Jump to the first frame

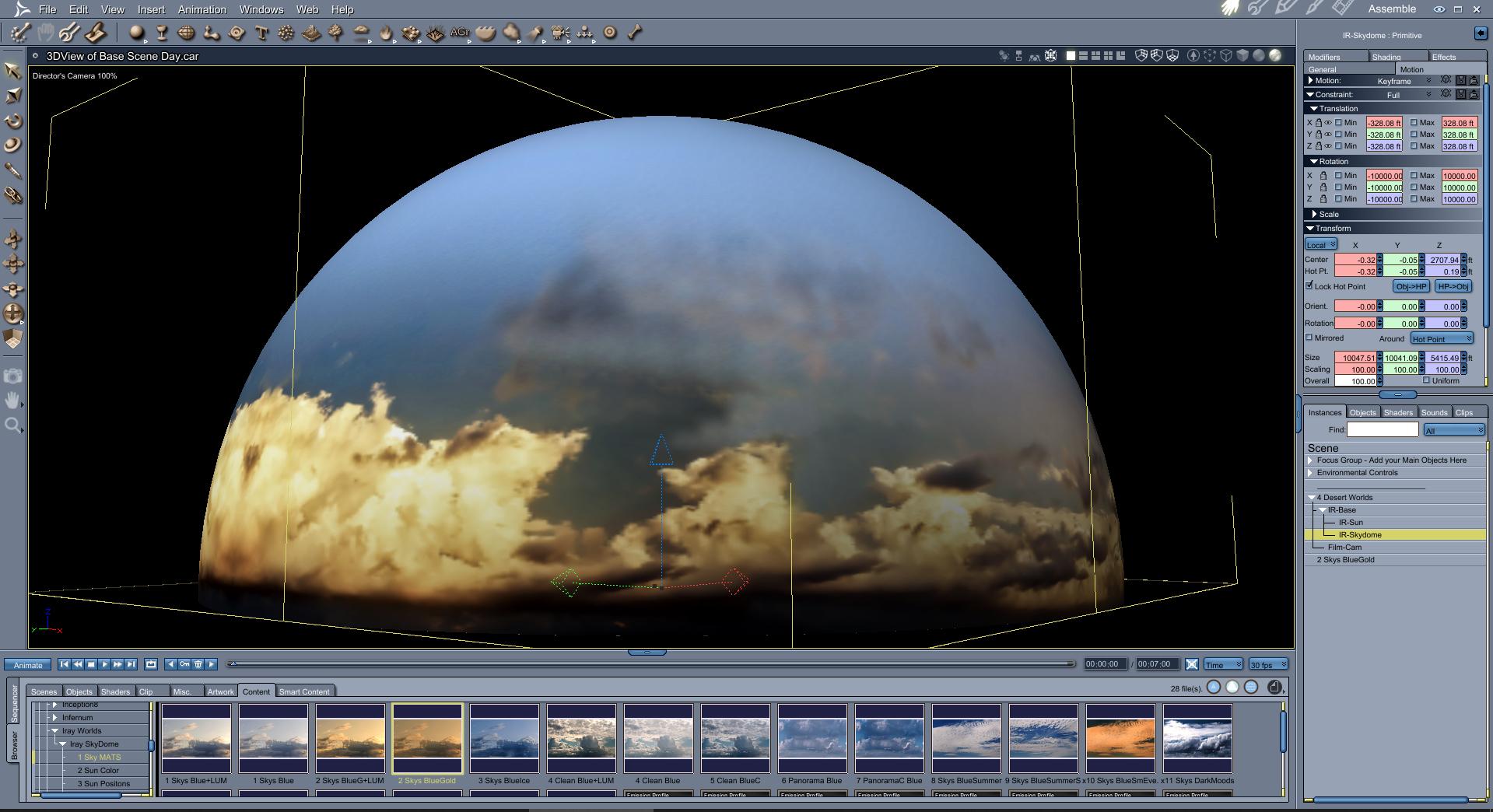coord(65,664)
